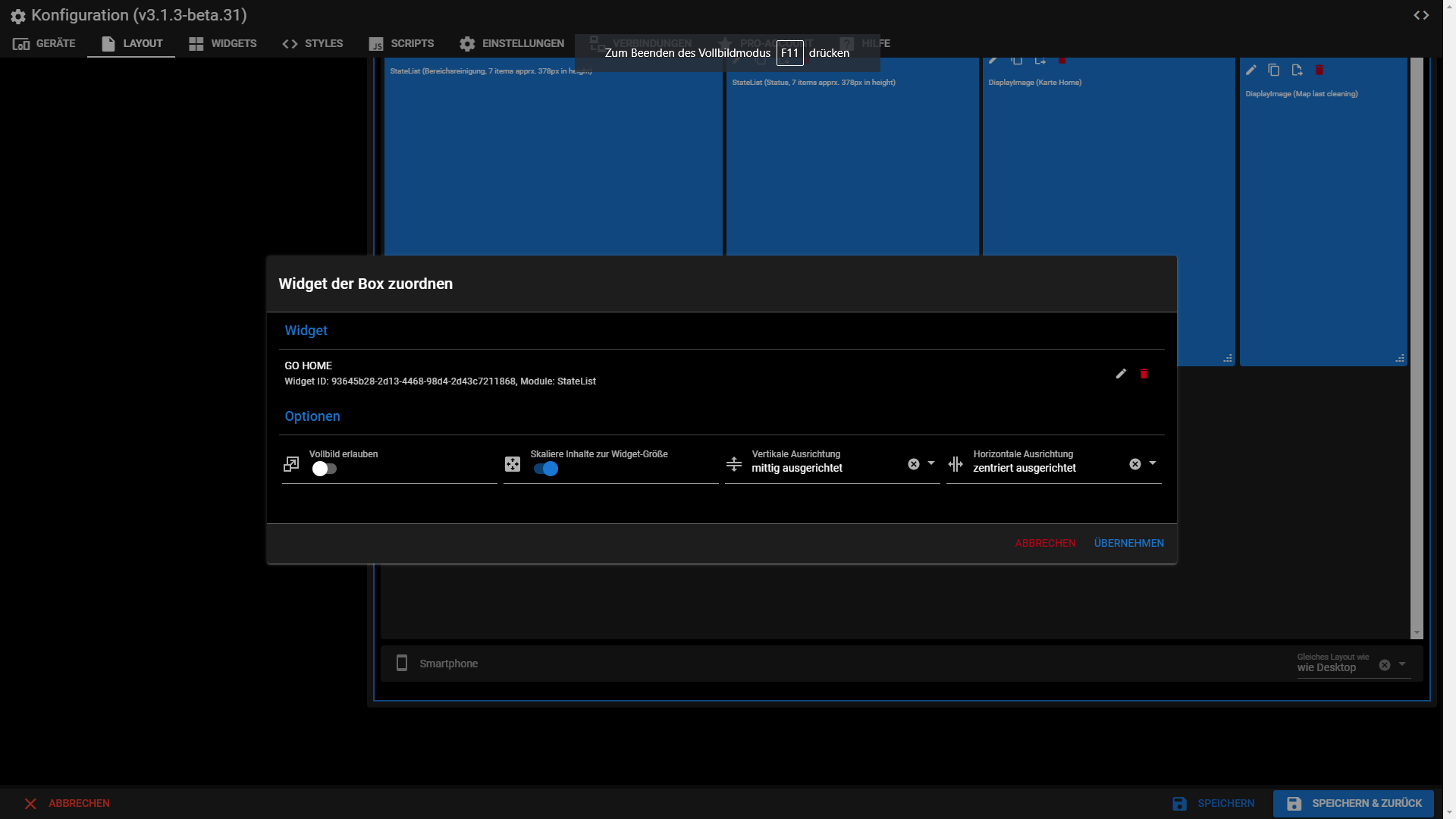Click the Widget ID text line

[x=440, y=381]
